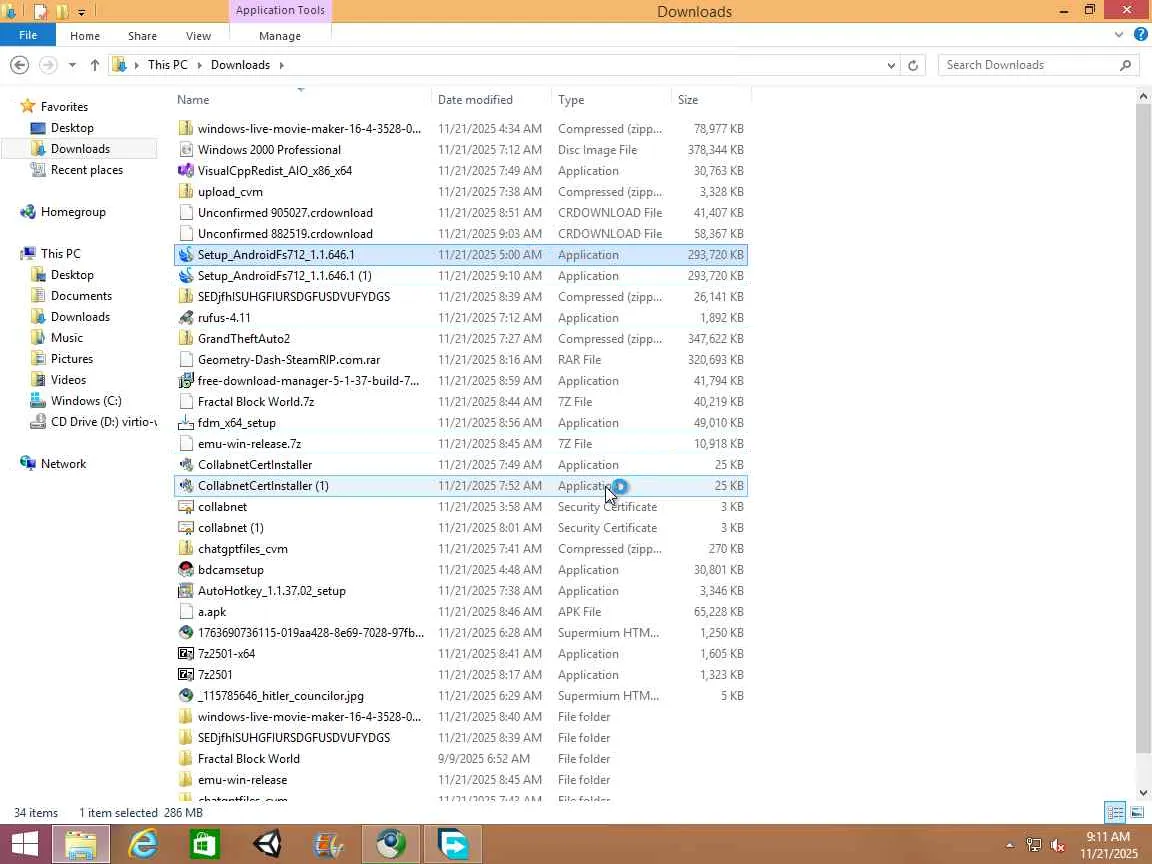Select Geometry-Dash-SteamRIP.com.rar file name
The width and height of the screenshot is (1152, 864).
point(289,360)
